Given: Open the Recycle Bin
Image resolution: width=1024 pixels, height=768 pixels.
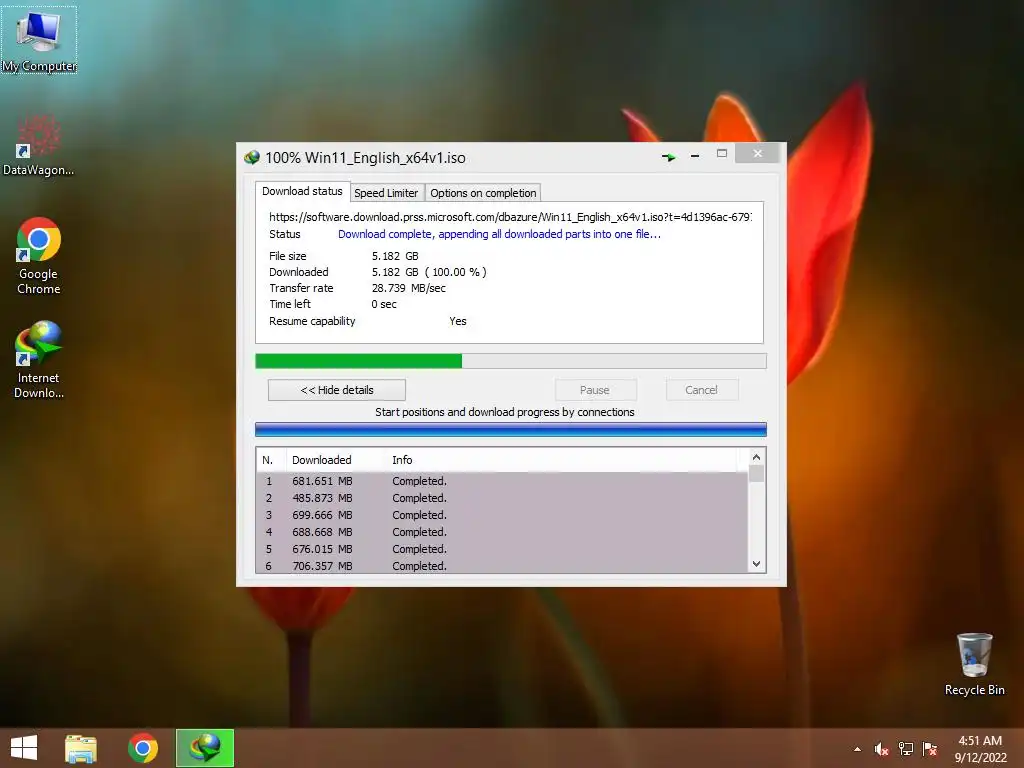Looking at the screenshot, I should point(974,664).
